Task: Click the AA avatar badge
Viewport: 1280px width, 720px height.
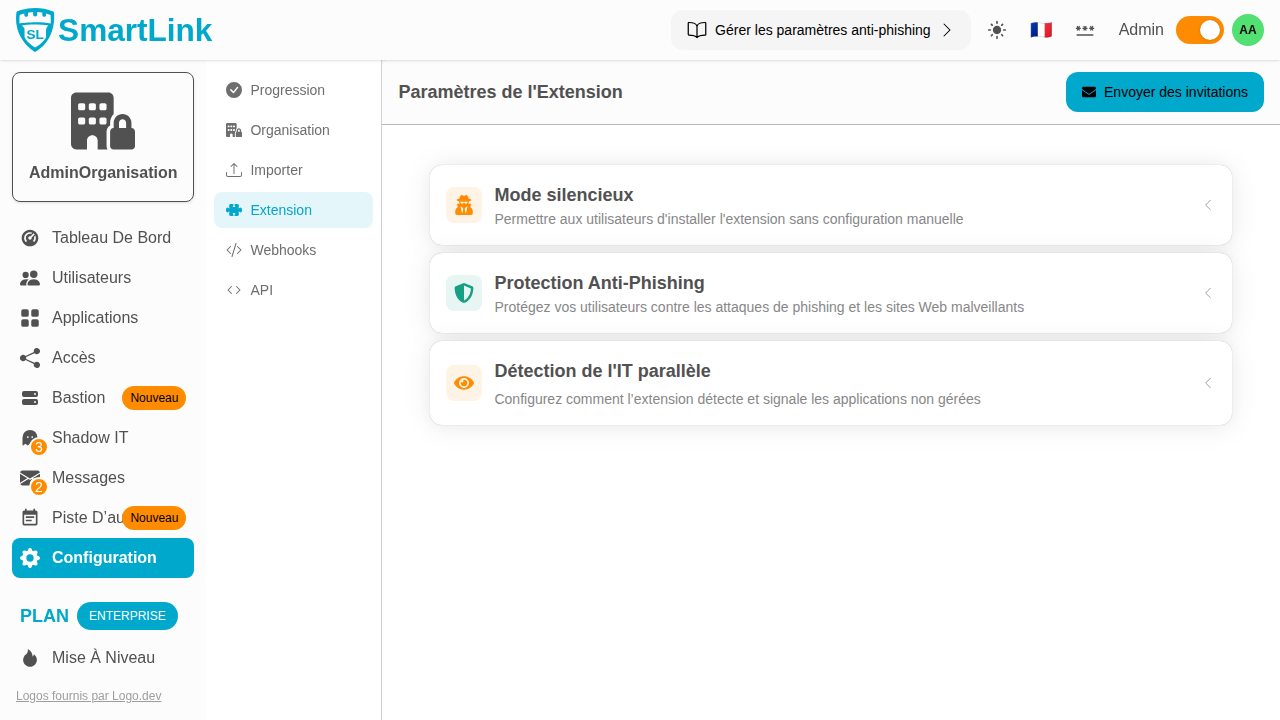Action: [x=1247, y=30]
